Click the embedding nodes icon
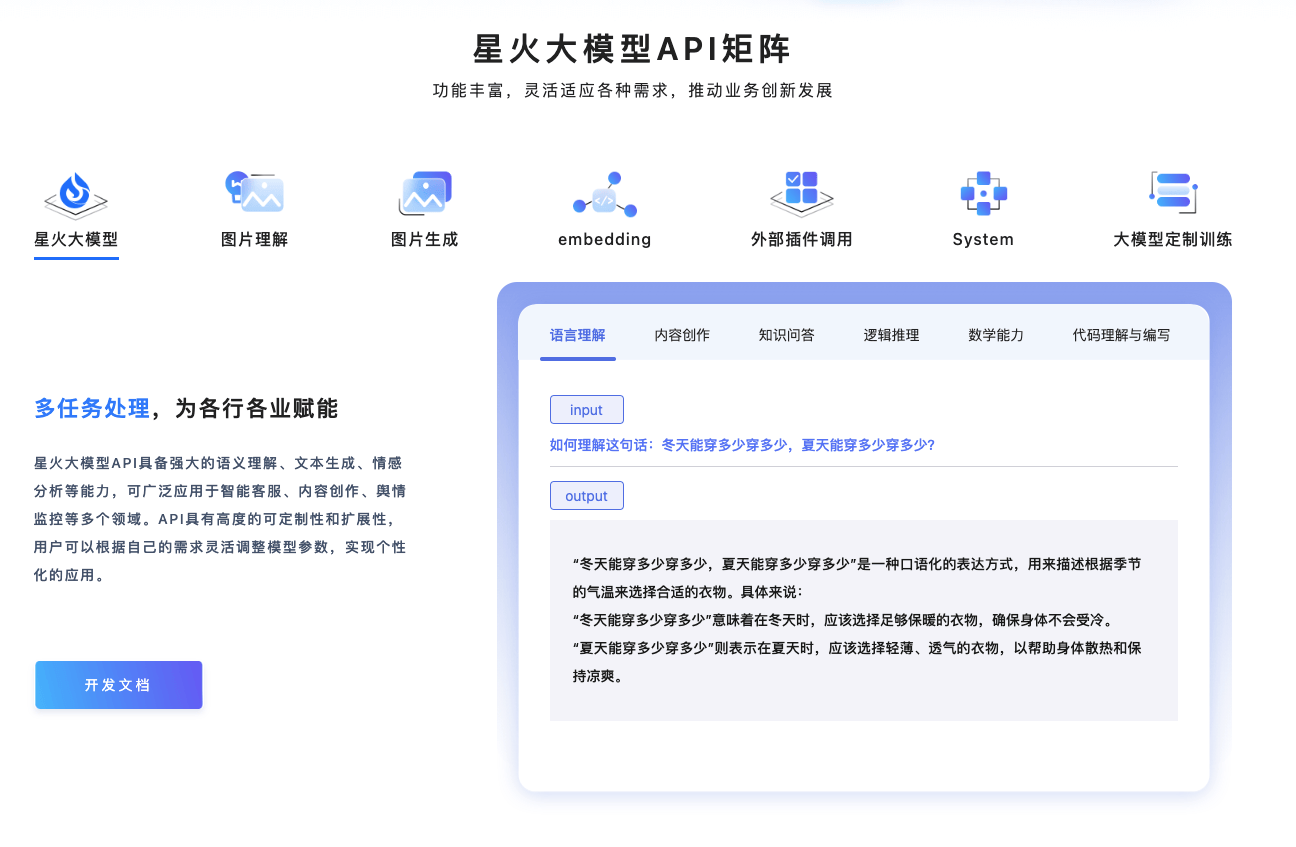The image size is (1296, 847). coord(605,194)
